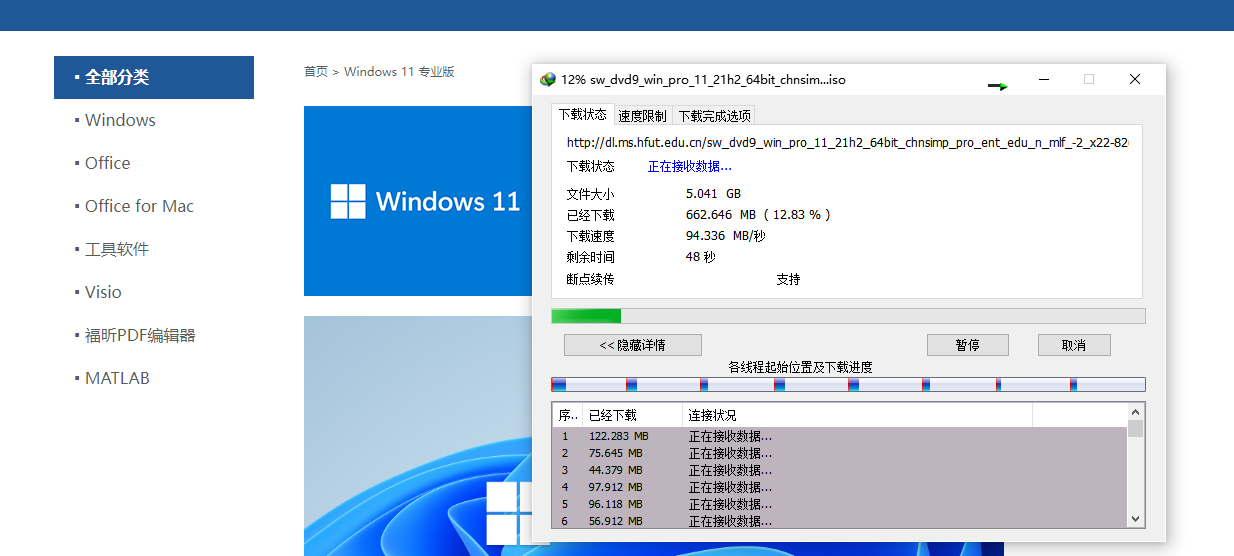Go to 首页 breadcrumb link

[316, 71]
